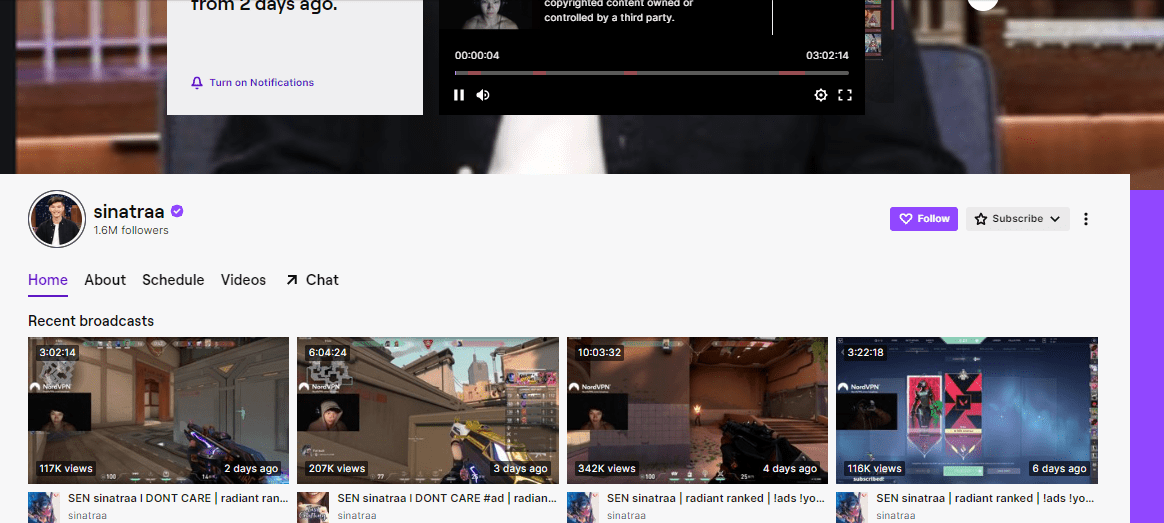The height and width of the screenshot is (523, 1164).
Task: Click sinatraa name under the 4 days ago video
Action: click(x=626, y=516)
